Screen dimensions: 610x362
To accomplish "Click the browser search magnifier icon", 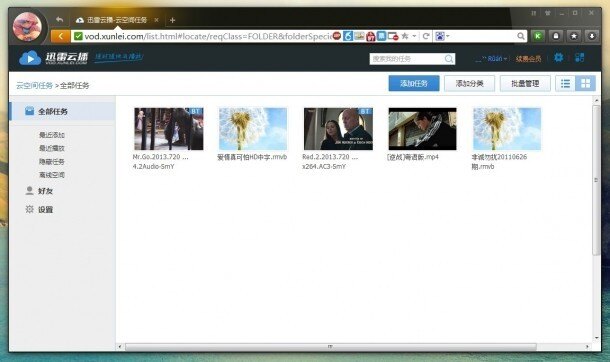I will point(521,36).
